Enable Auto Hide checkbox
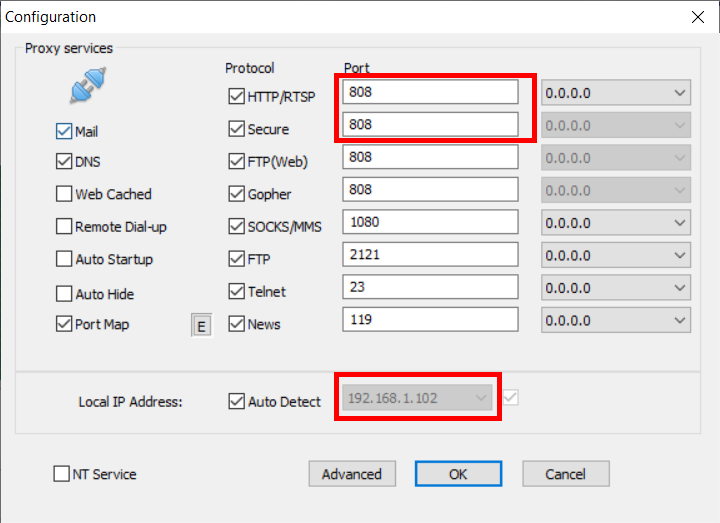This screenshot has height=523, width=720. [64, 294]
